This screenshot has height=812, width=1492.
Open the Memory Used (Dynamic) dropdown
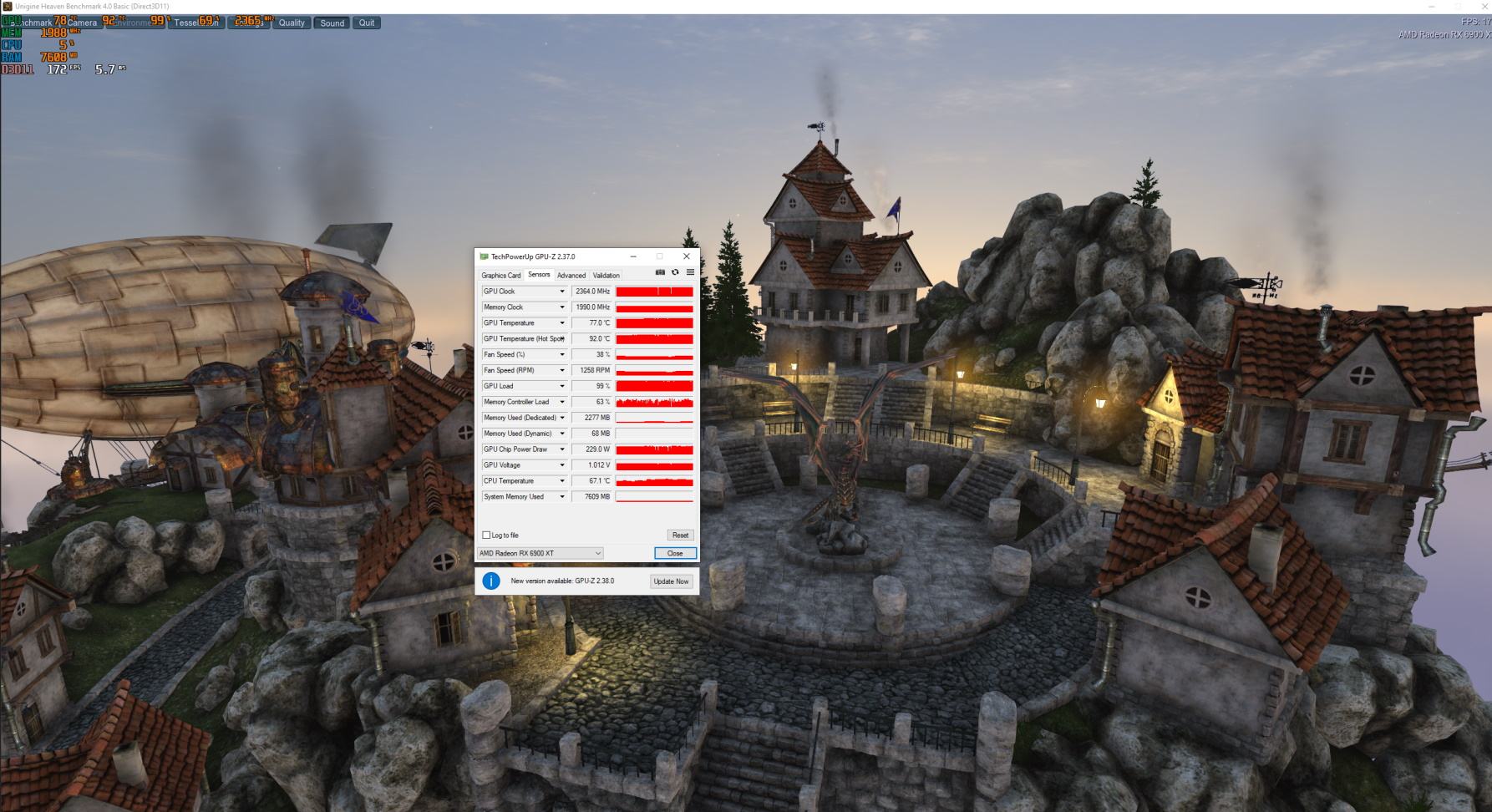click(x=562, y=434)
